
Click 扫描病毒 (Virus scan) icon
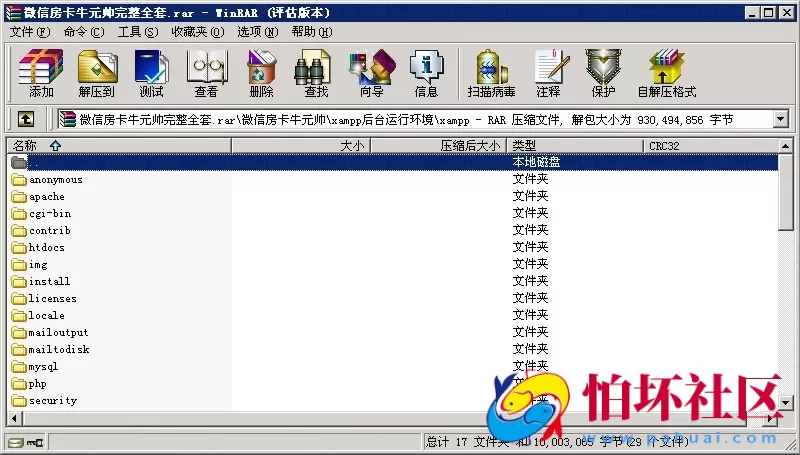[x=491, y=73]
